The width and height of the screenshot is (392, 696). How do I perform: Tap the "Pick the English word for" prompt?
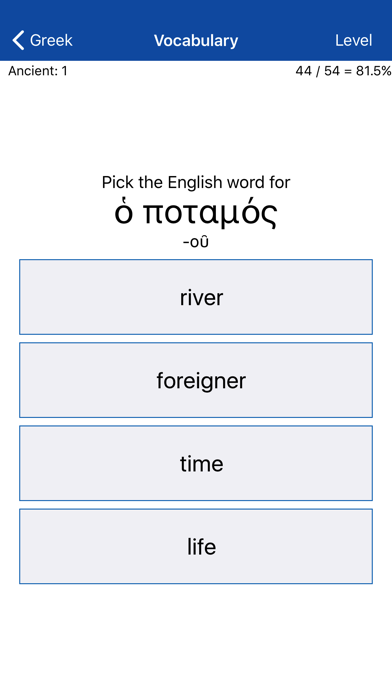[196, 182]
